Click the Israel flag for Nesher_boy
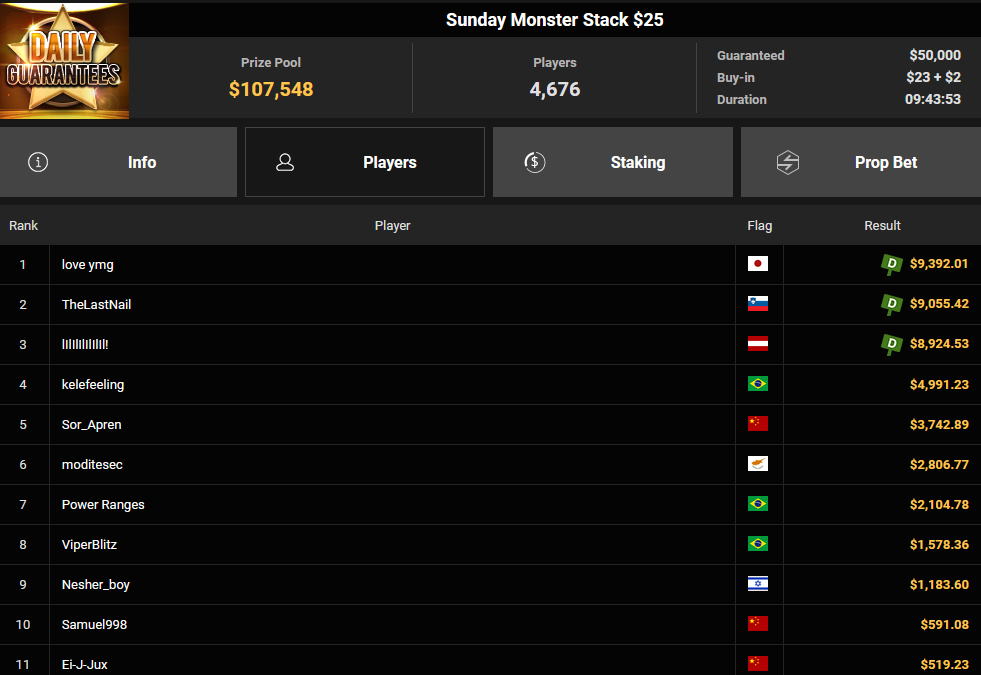Image resolution: width=981 pixels, height=675 pixels. click(758, 584)
